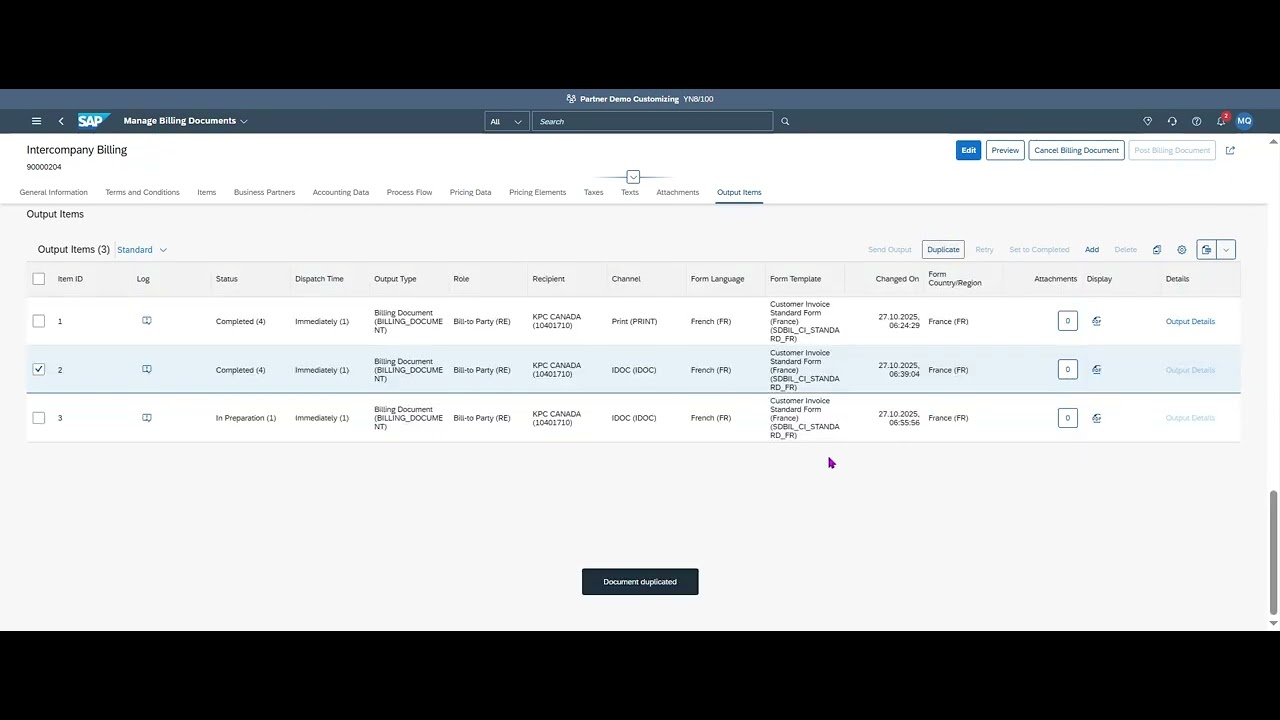Click the 'In Preparation (1)' status cell
Image resolution: width=1280 pixels, height=720 pixels.
pyautogui.click(x=246, y=418)
